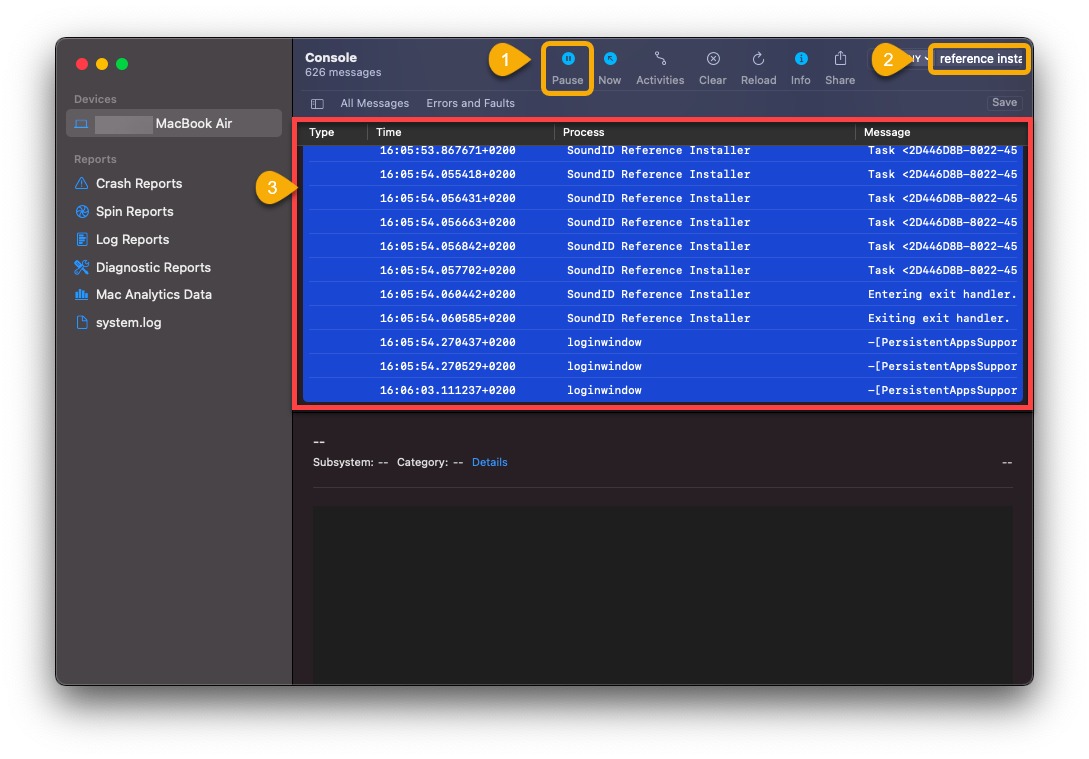The height and width of the screenshot is (759, 1089).
Task: Click the Crash Reports warning triangle icon
Action: pos(81,183)
